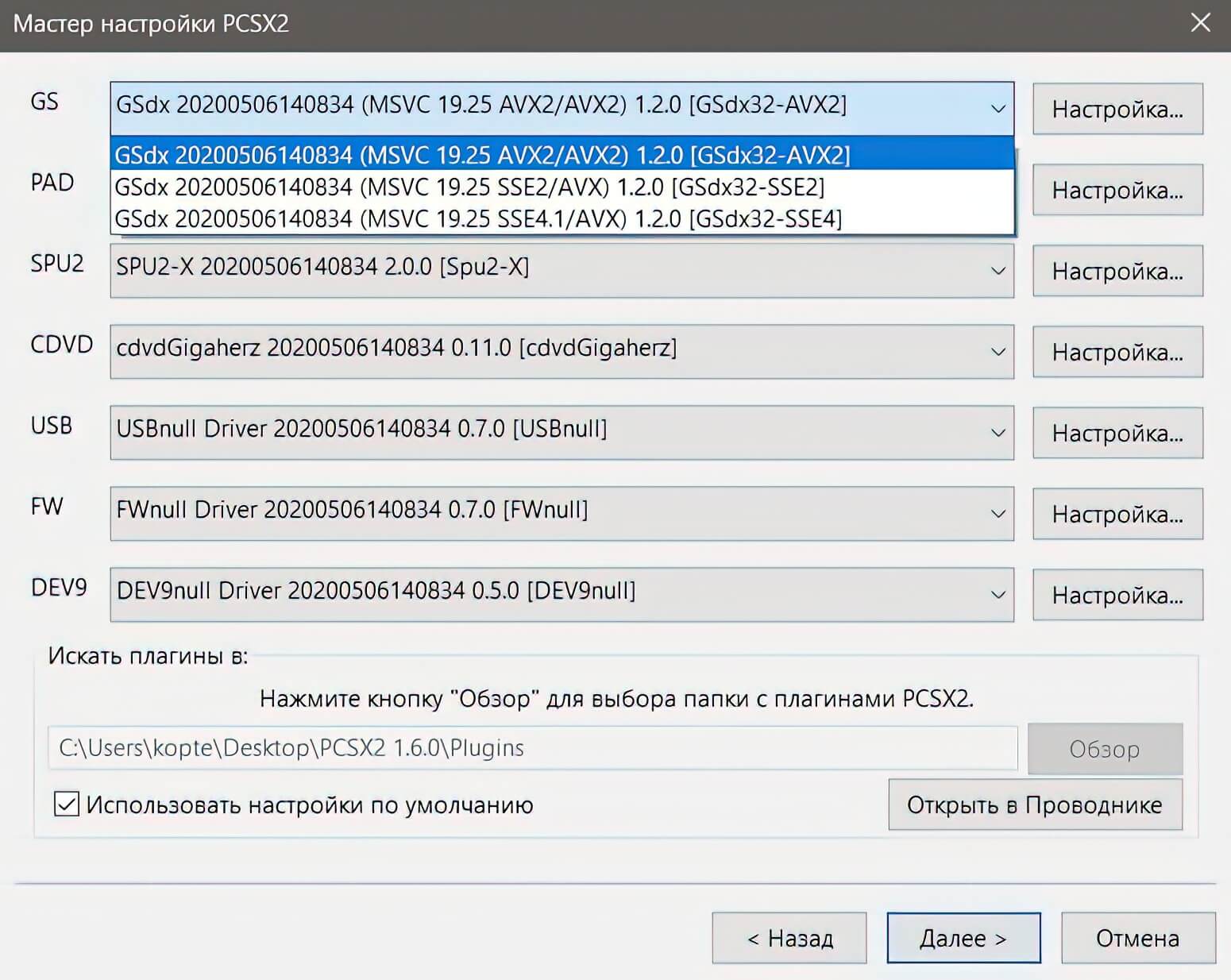Click the Обзор browse button
The height and width of the screenshot is (980, 1231).
tap(1105, 749)
